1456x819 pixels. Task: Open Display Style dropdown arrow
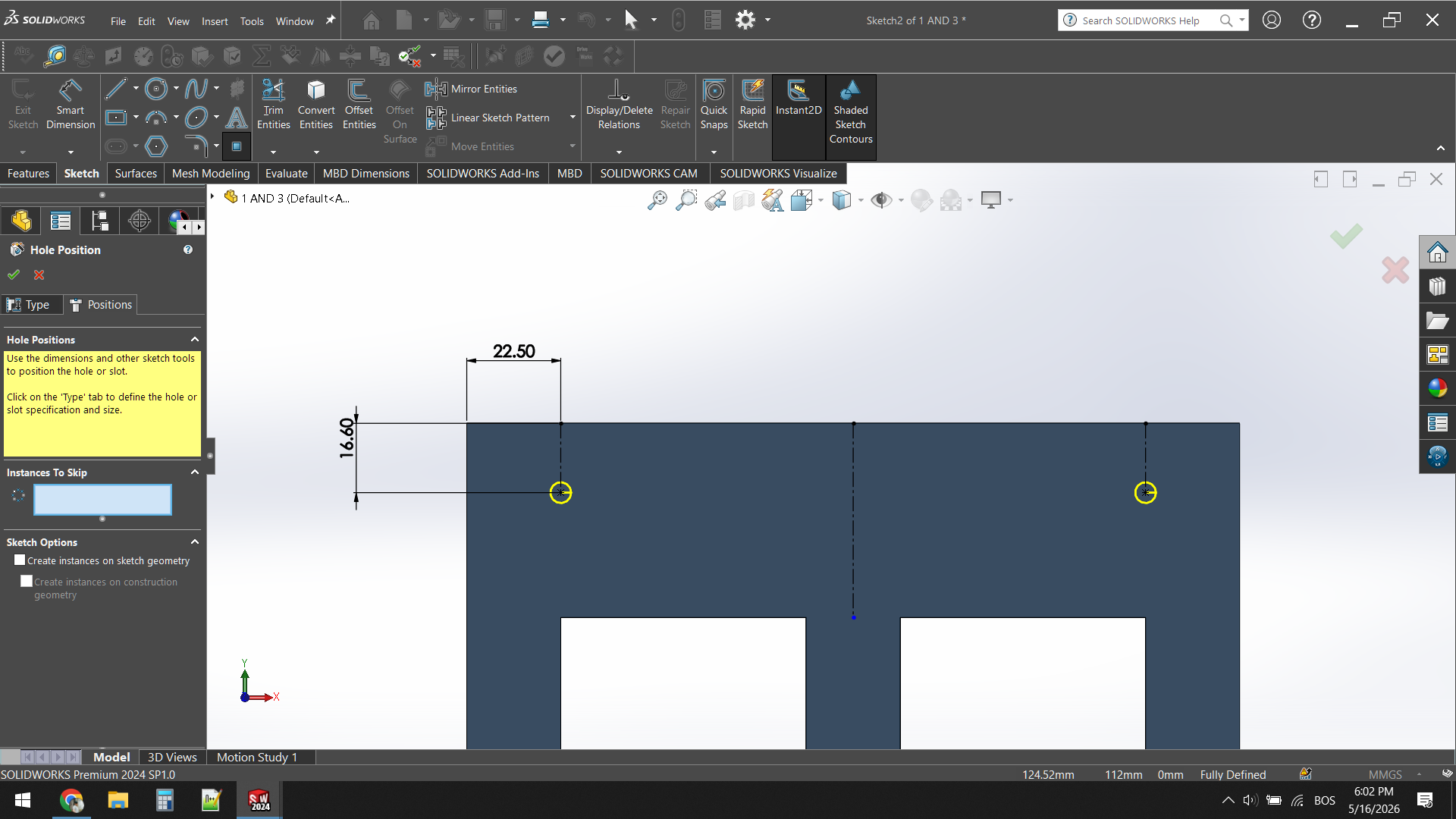coord(860,200)
